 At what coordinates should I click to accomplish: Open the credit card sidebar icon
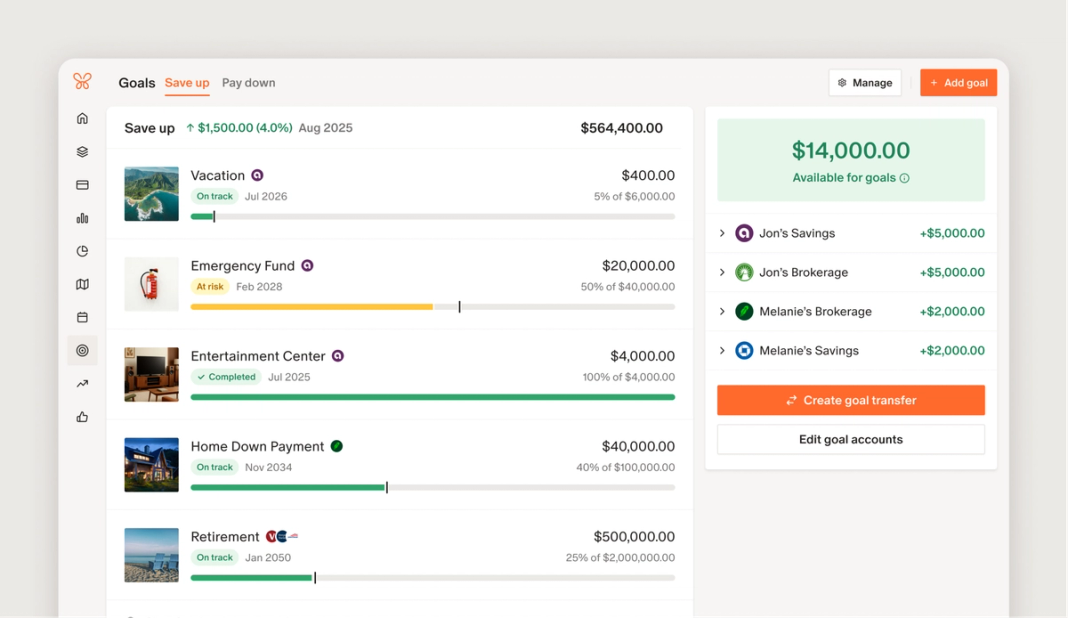(82, 185)
